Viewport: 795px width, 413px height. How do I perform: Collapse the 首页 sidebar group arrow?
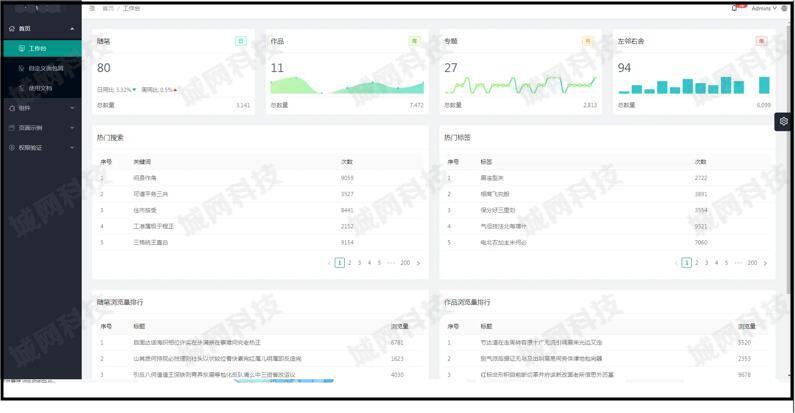point(72,29)
